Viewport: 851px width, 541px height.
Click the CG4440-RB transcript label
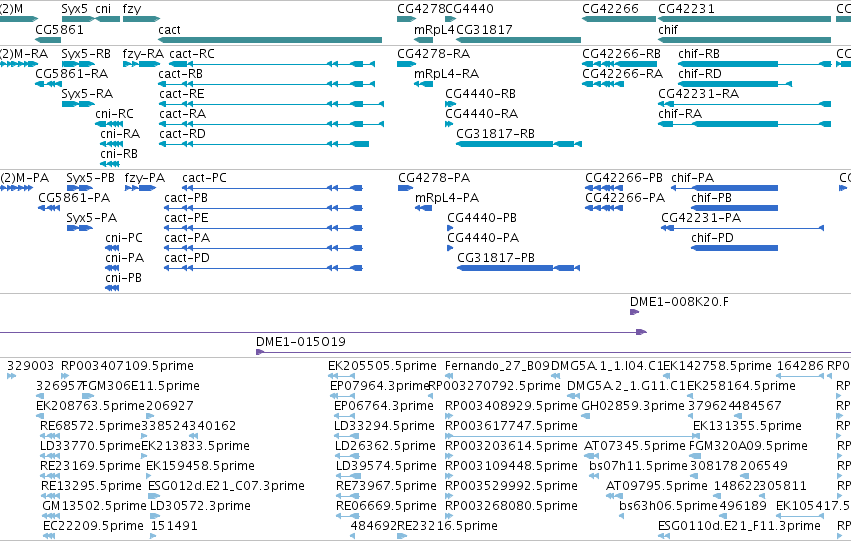pos(480,94)
